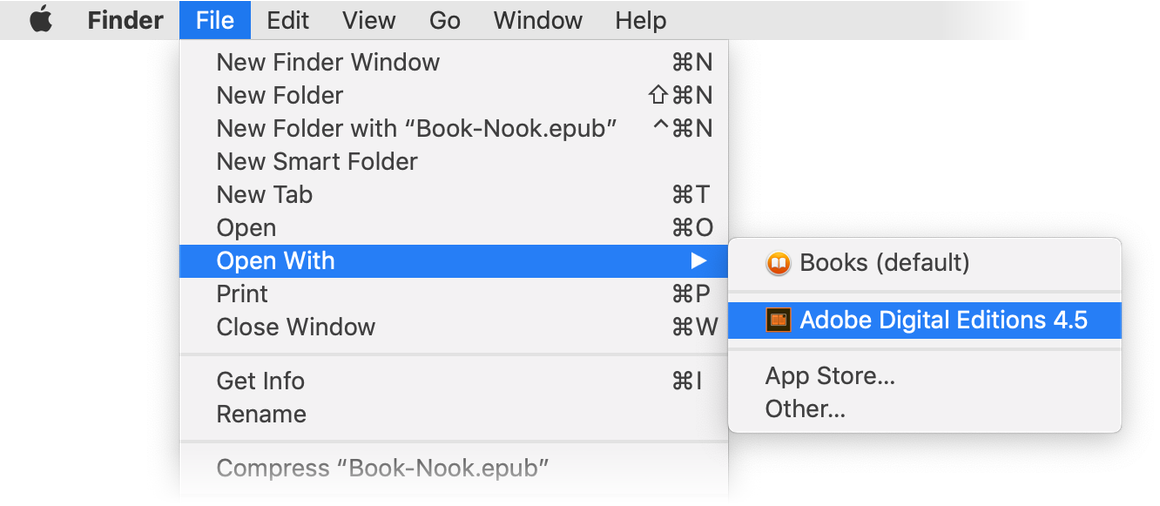
Task: Open the Go menu
Action: click(445, 20)
